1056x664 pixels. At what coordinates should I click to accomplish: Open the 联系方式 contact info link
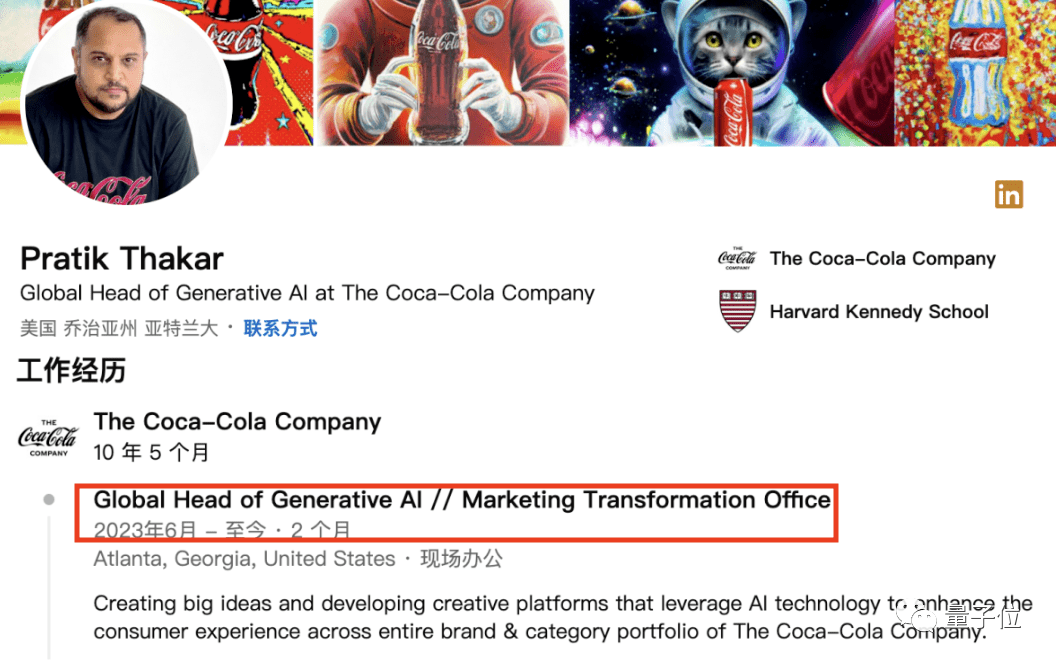[280, 328]
